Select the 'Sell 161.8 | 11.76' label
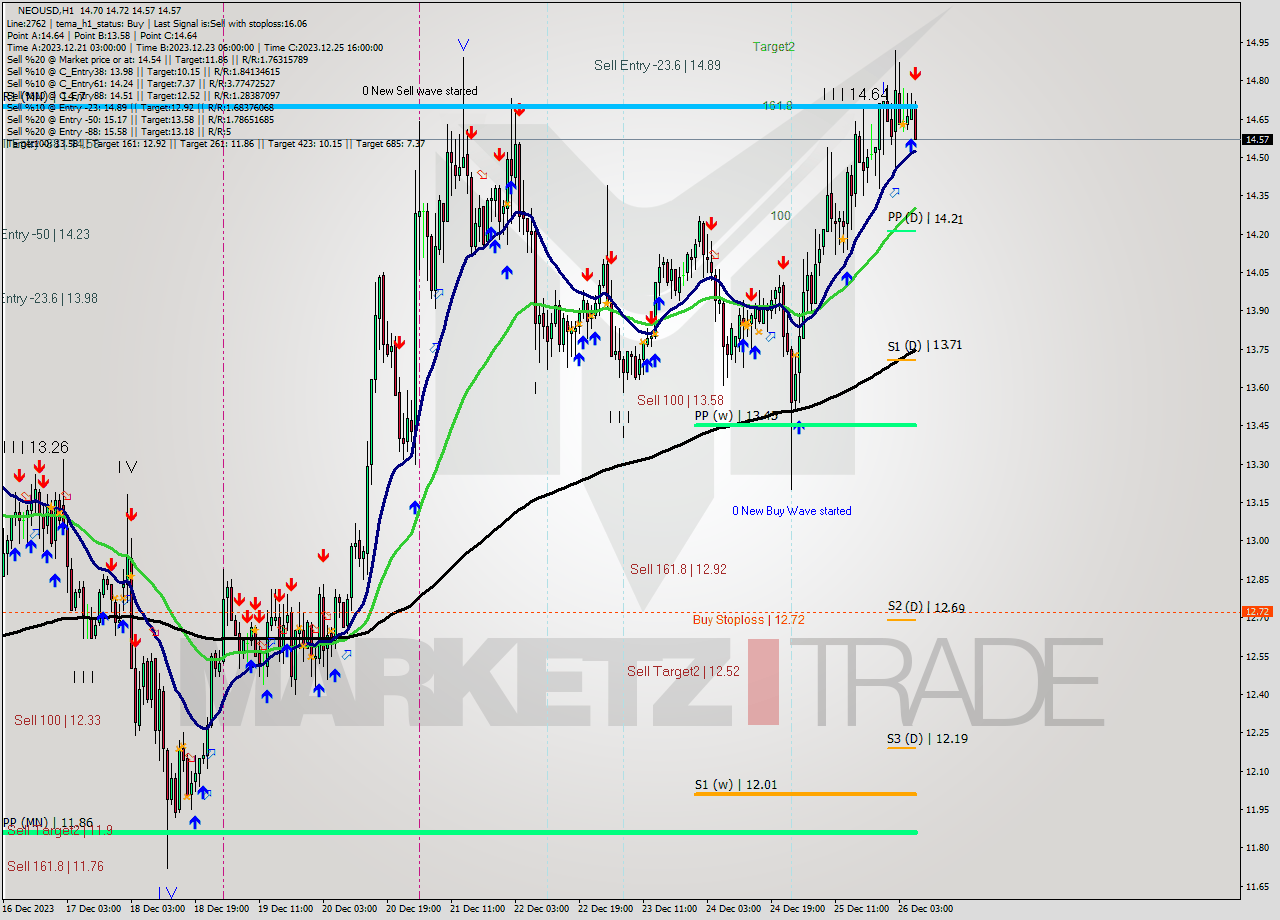The height and width of the screenshot is (920, 1280). pos(55,866)
